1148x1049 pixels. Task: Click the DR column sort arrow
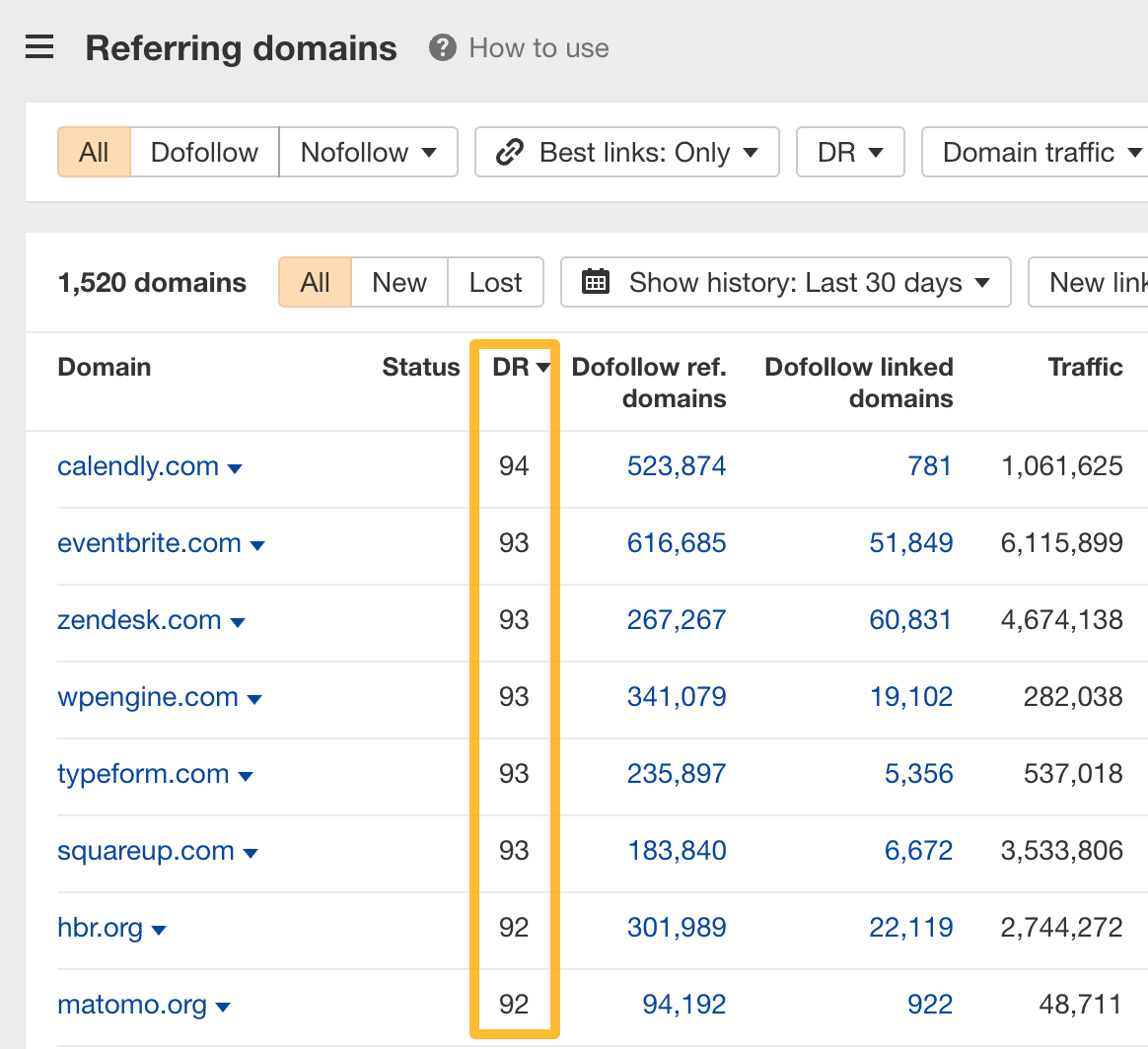(543, 366)
